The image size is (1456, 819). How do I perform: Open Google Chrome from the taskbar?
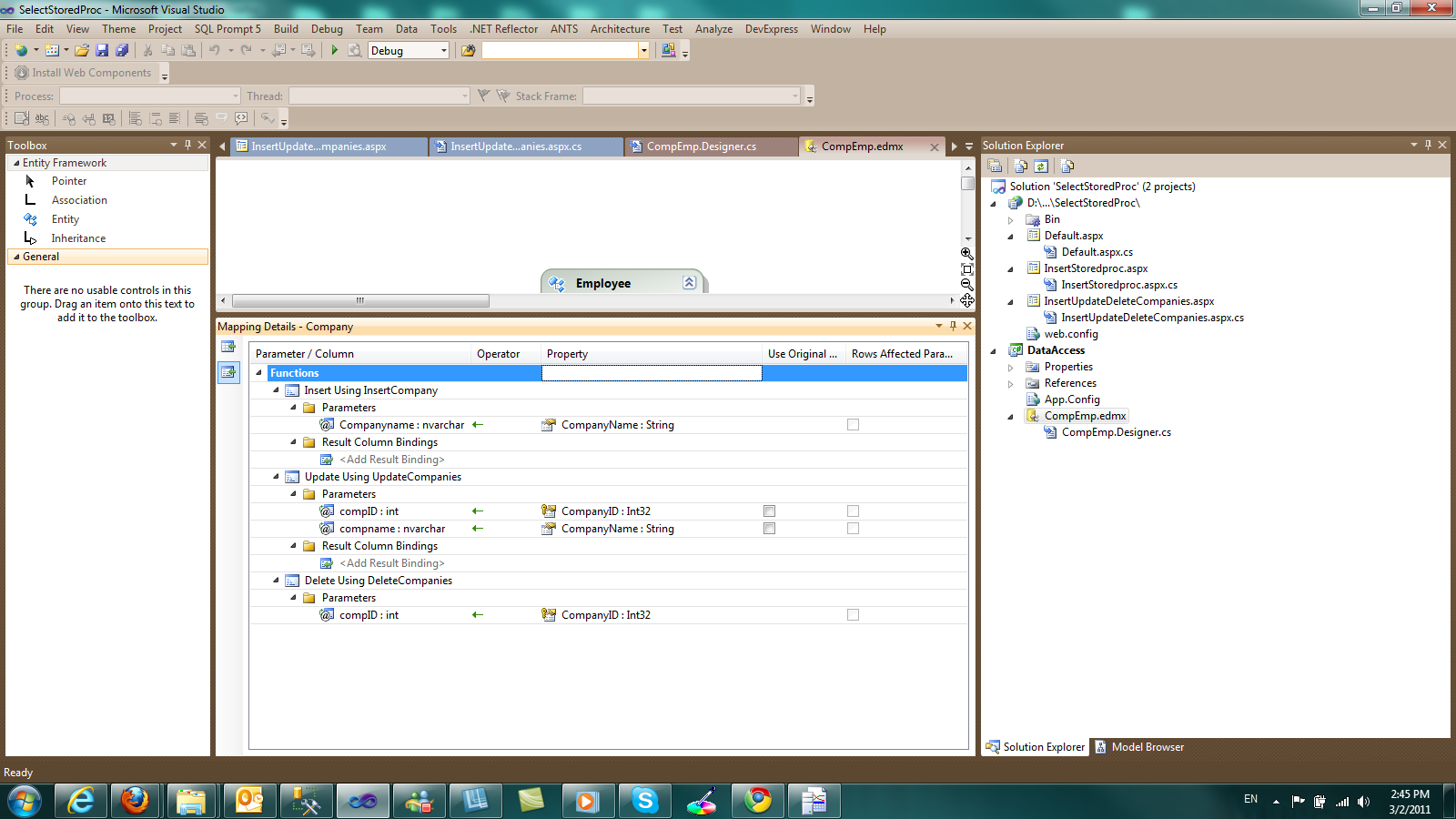[758, 801]
